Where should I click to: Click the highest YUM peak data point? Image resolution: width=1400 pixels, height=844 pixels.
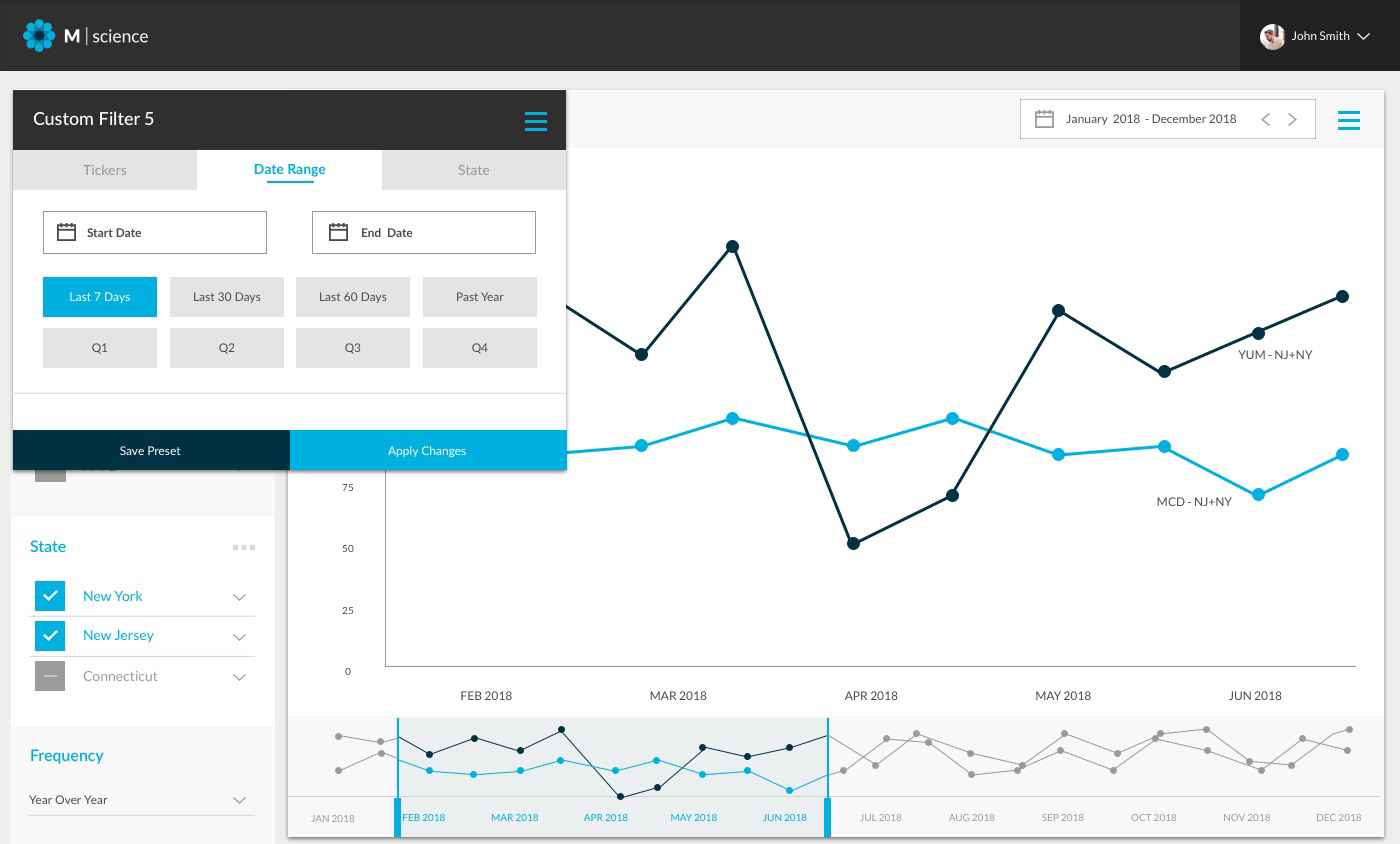(732, 246)
